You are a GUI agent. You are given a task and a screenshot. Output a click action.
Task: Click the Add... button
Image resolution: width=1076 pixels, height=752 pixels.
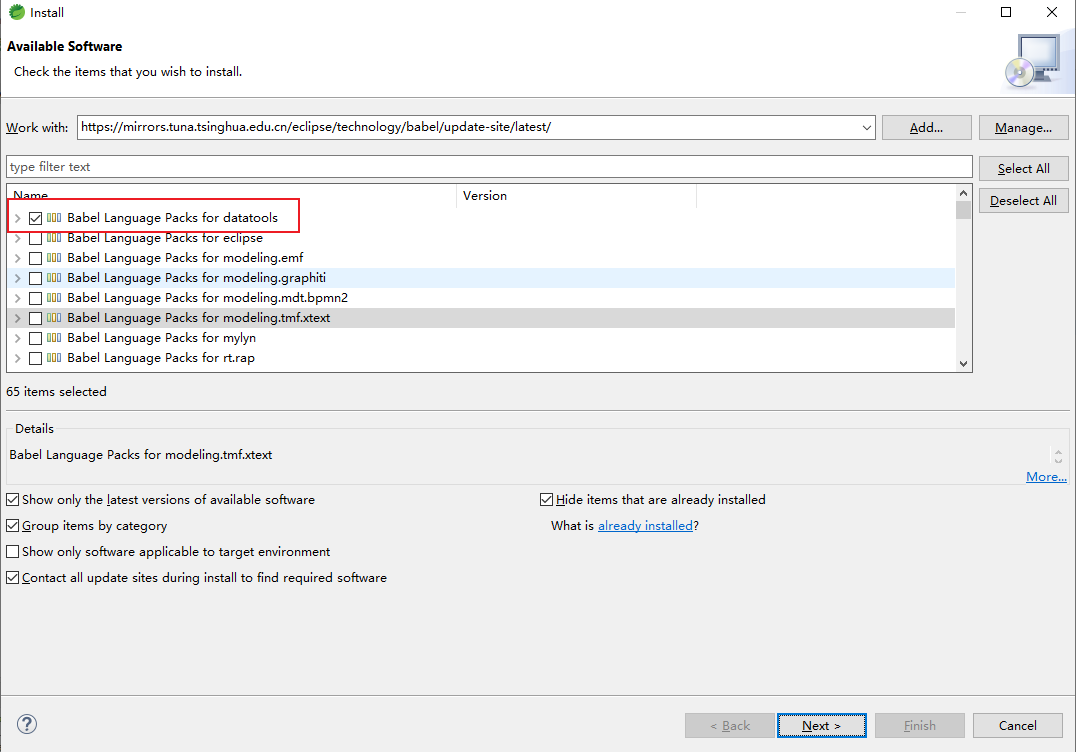click(x=926, y=128)
